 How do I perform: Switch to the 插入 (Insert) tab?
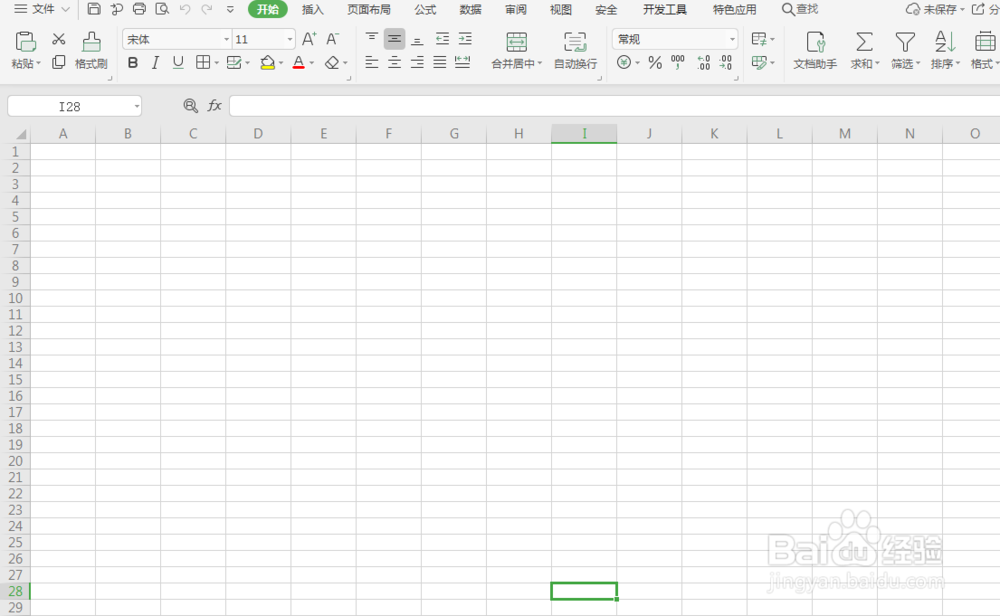(312, 10)
